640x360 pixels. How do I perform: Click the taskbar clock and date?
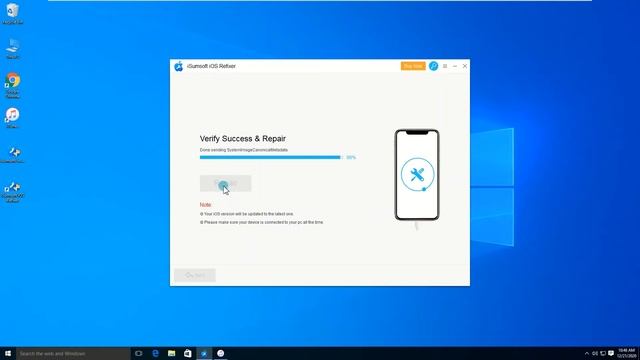click(627, 353)
